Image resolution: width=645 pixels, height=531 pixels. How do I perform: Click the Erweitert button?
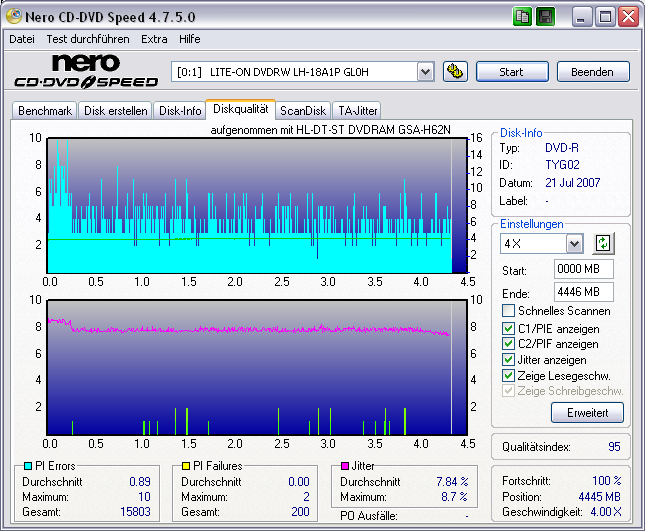[587, 413]
